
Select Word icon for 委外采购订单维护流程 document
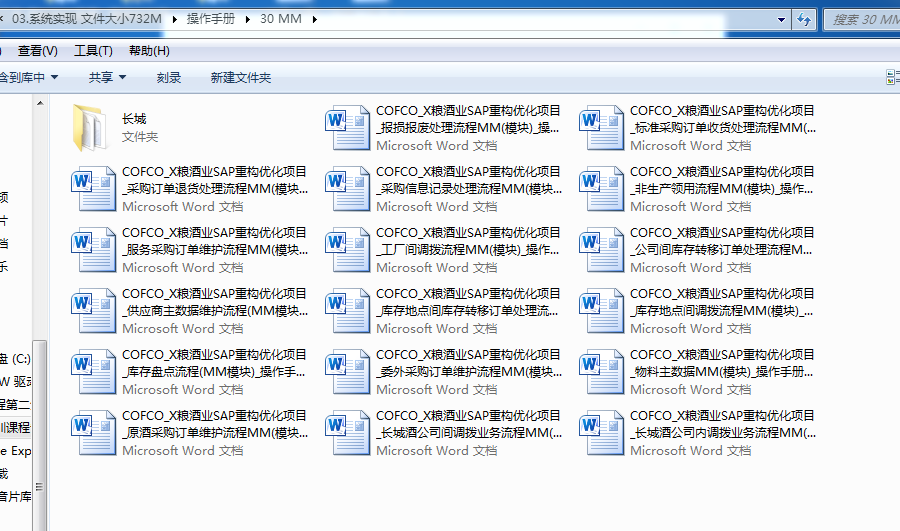click(347, 371)
